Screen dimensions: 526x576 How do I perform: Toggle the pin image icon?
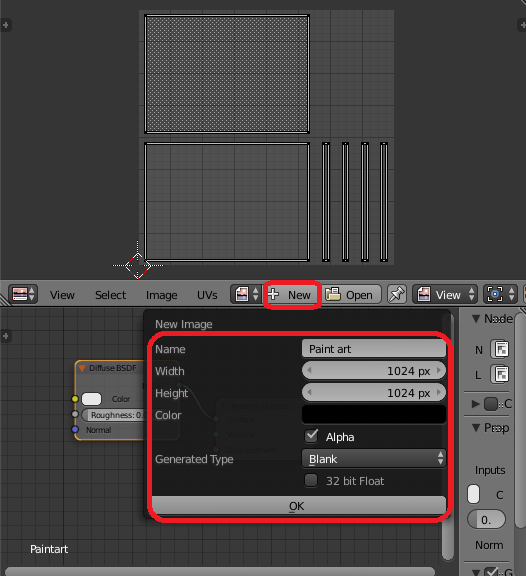(x=397, y=294)
